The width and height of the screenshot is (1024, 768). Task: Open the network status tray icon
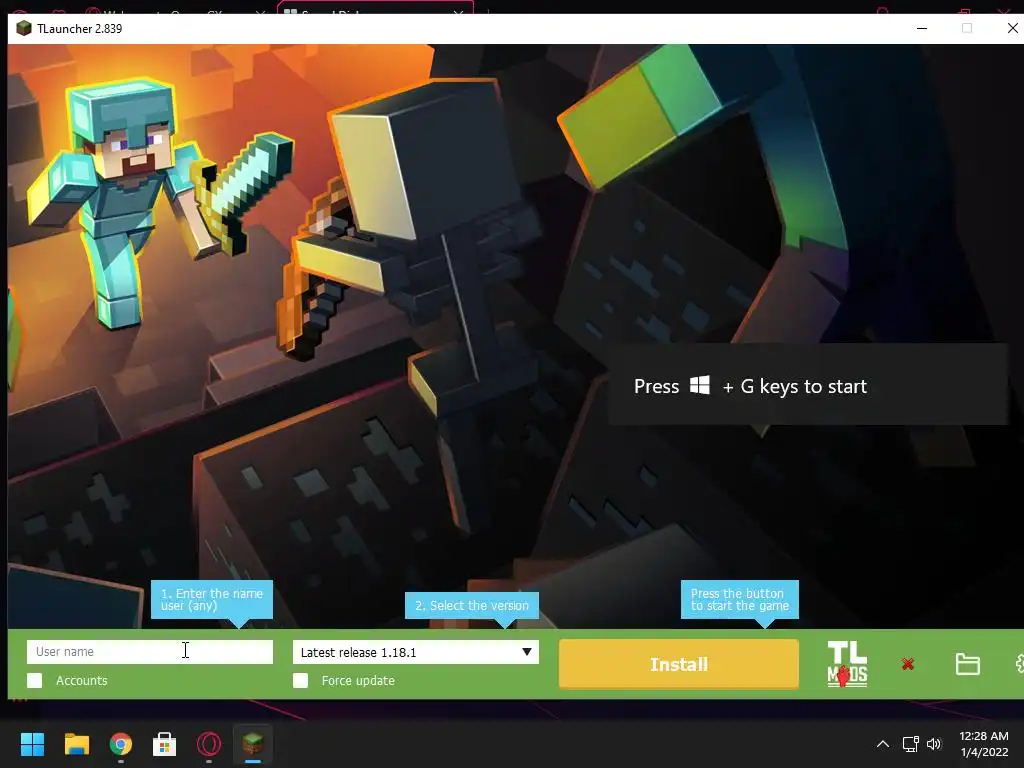coord(910,744)
